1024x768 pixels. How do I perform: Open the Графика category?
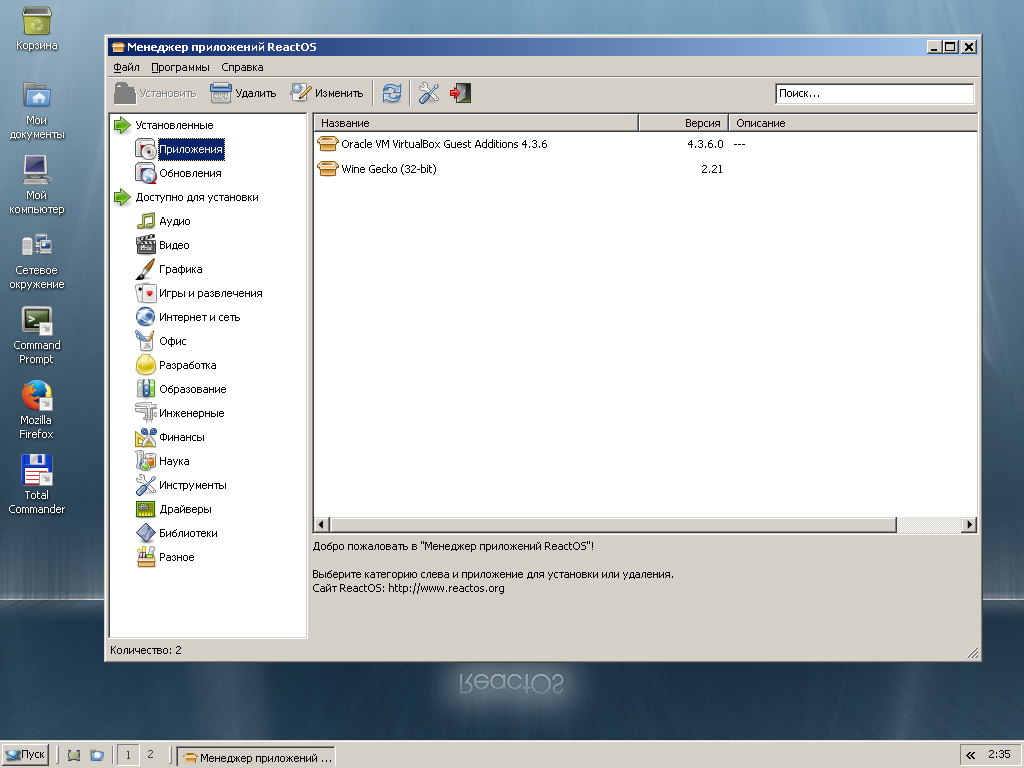[180, 269]
